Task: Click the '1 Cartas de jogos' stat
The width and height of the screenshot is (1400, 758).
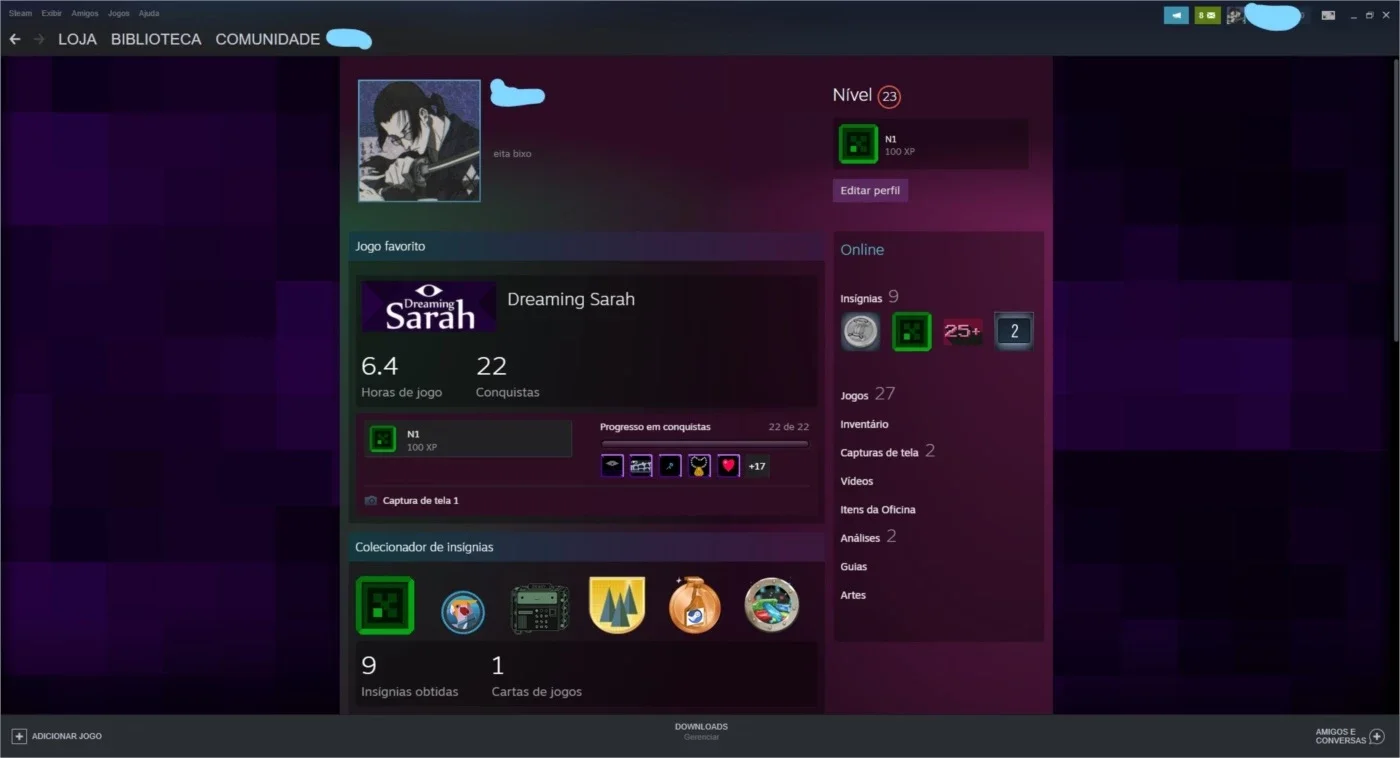Action: [537, 676]
